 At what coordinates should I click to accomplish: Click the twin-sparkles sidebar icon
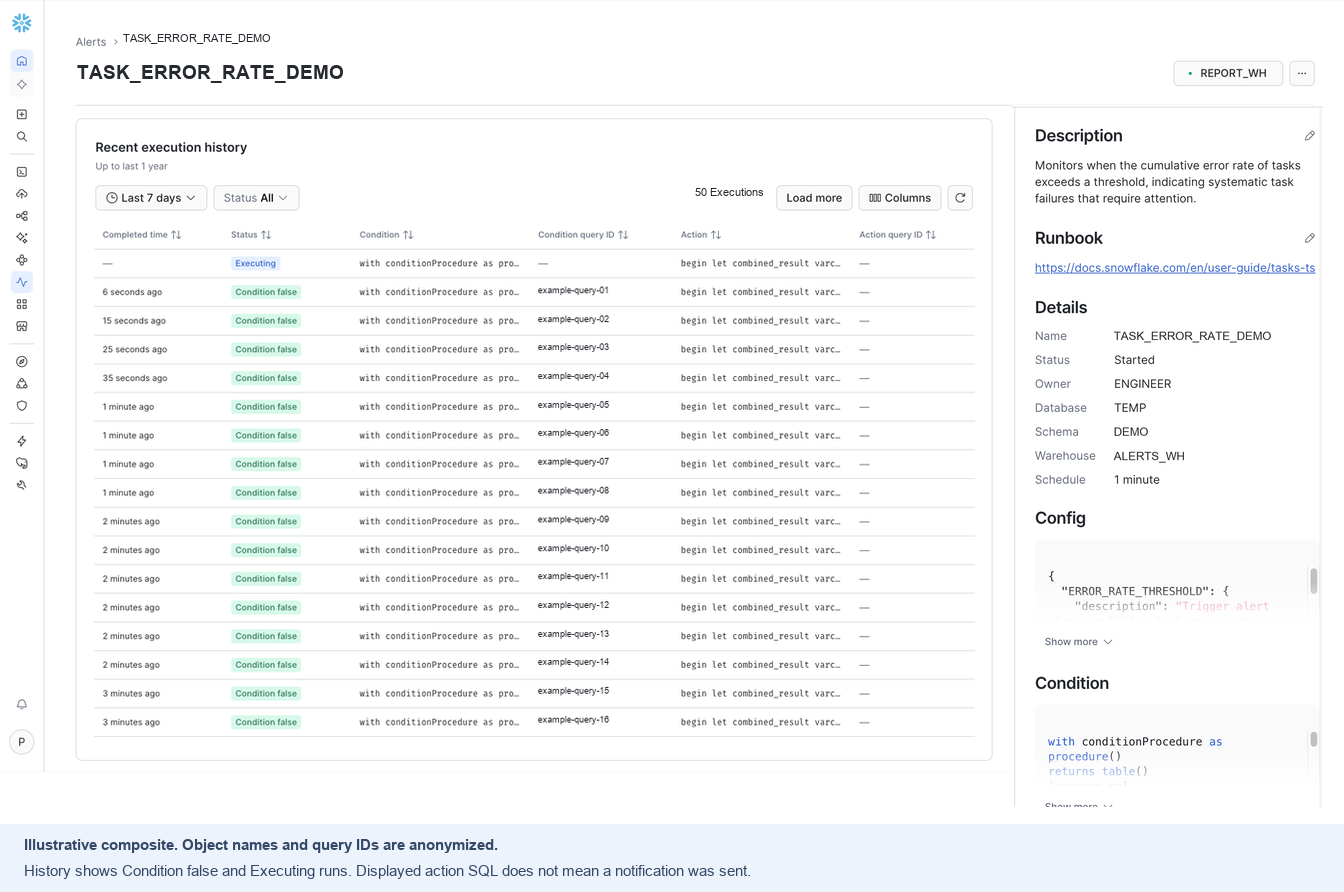click(22, 238)
